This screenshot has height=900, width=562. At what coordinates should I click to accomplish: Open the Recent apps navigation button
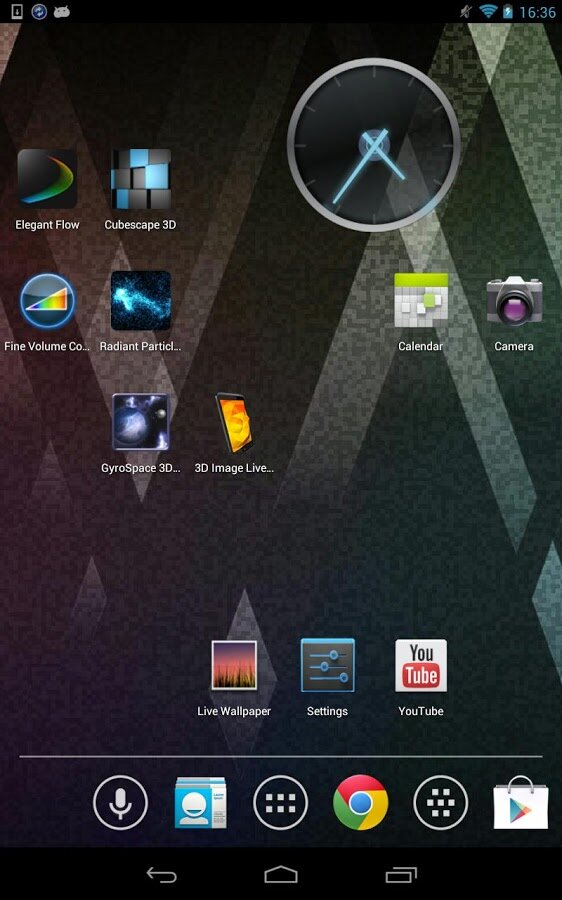(401, 875)
